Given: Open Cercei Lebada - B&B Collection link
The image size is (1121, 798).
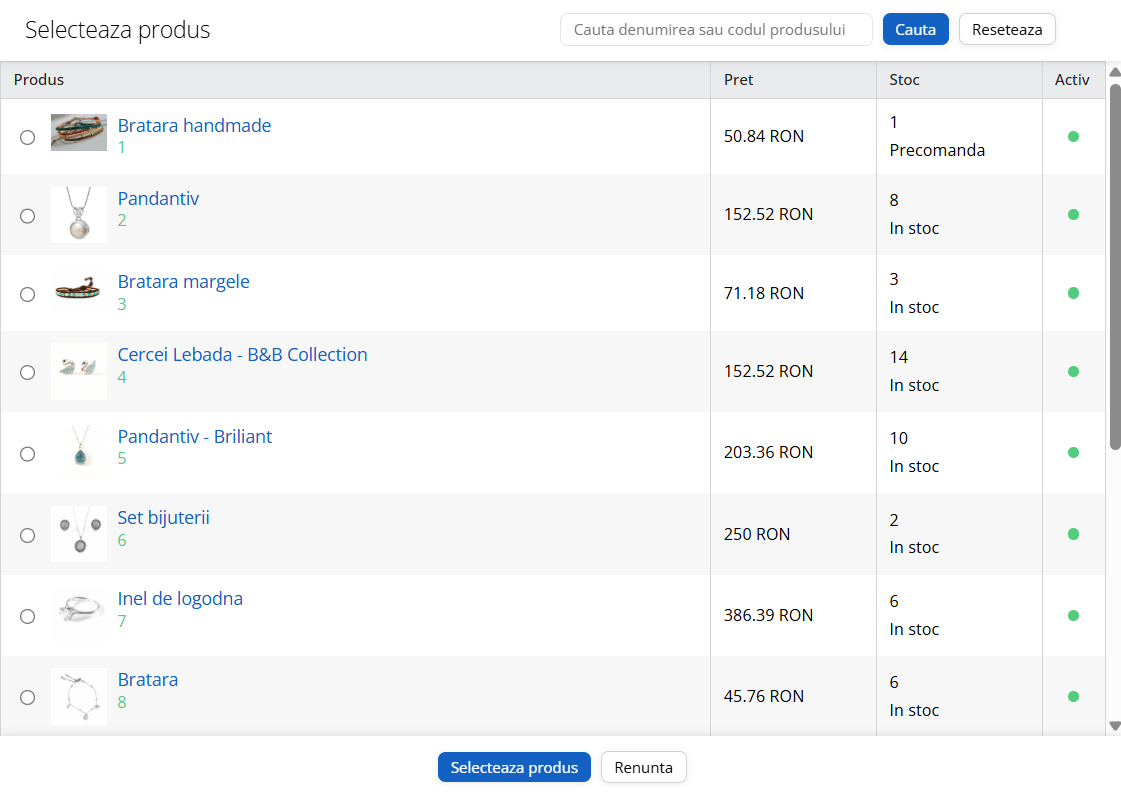Looking at the screenshot, I should (x=242, y=355).
